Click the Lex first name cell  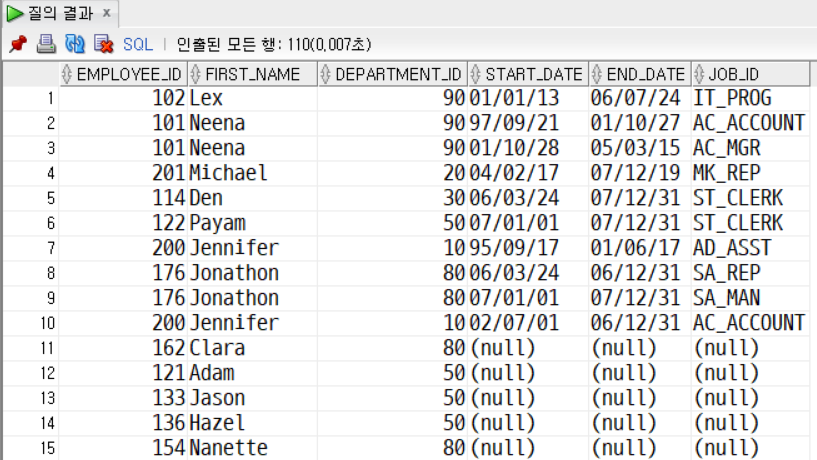tap(253, 98)
